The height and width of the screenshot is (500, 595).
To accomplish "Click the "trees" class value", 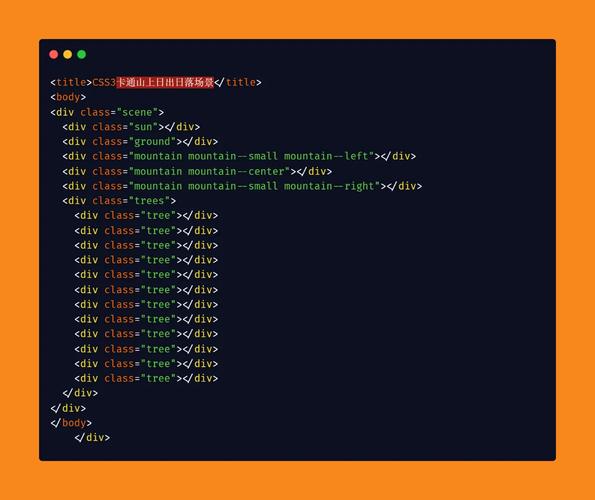I will pos(149,201).
